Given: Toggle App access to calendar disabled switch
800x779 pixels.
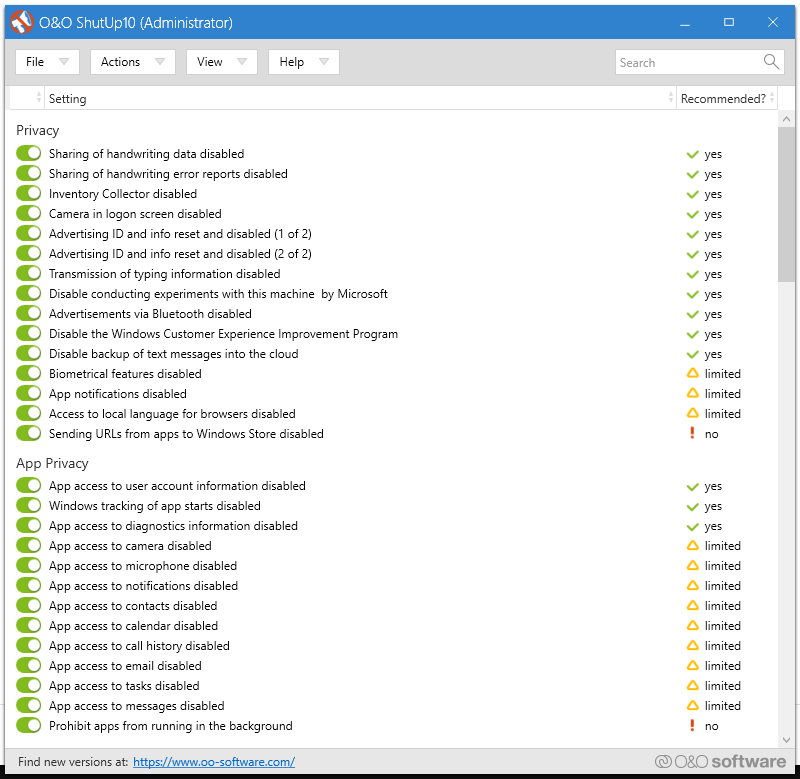Looking at the screenshot, I should click(x=29, y=624).
